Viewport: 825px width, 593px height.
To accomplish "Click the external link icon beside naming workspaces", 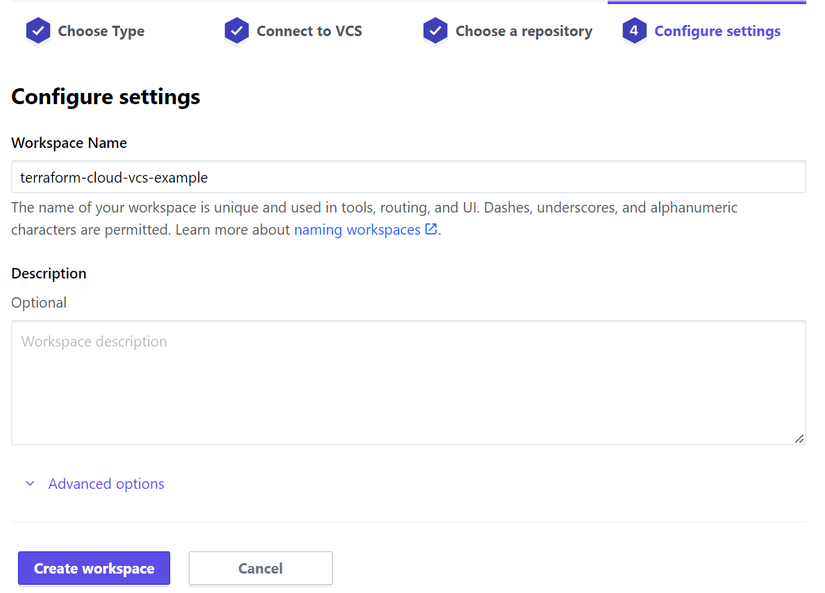I will tap(431, 230).
